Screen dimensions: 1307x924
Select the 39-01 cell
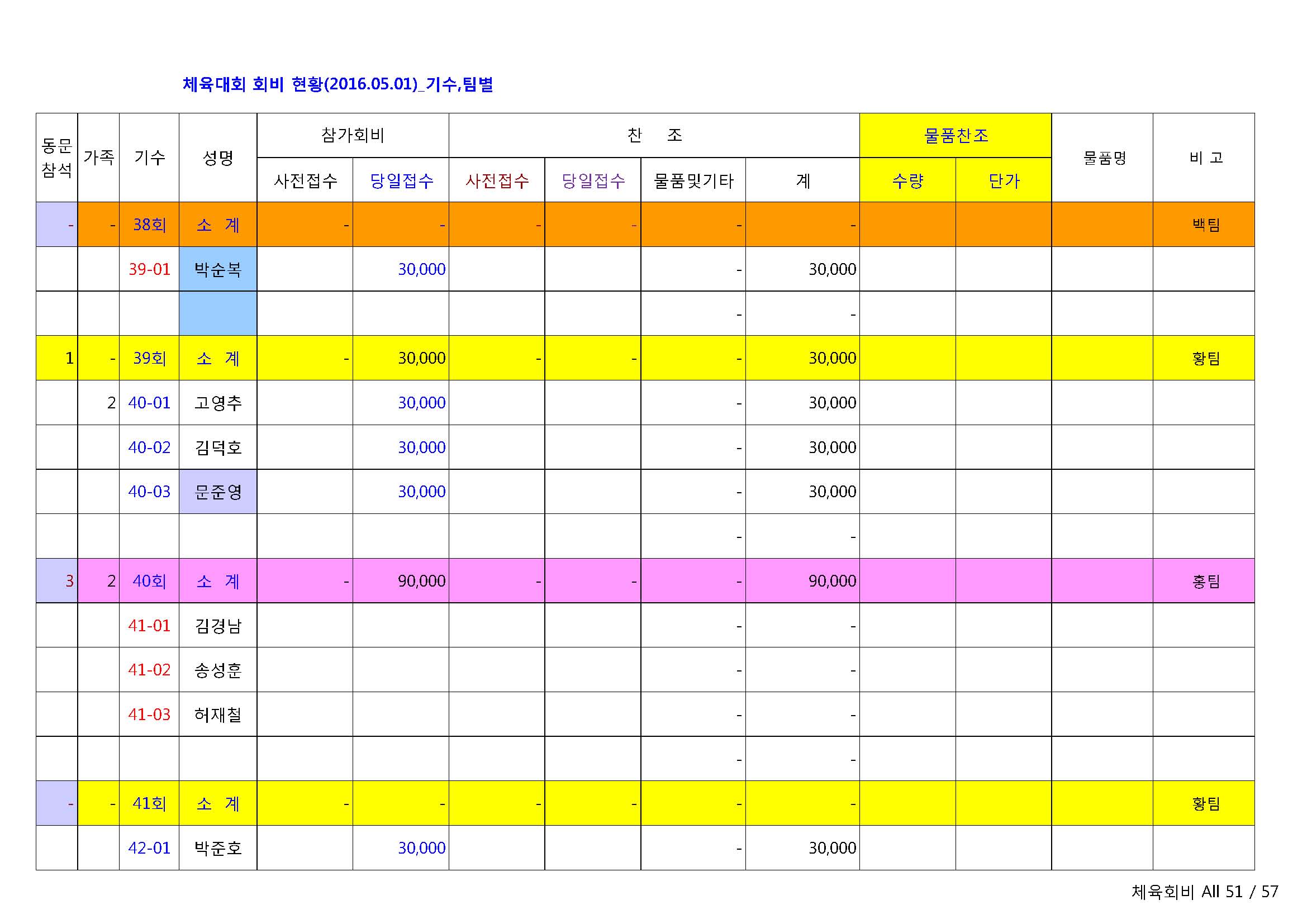pos(149,269)
